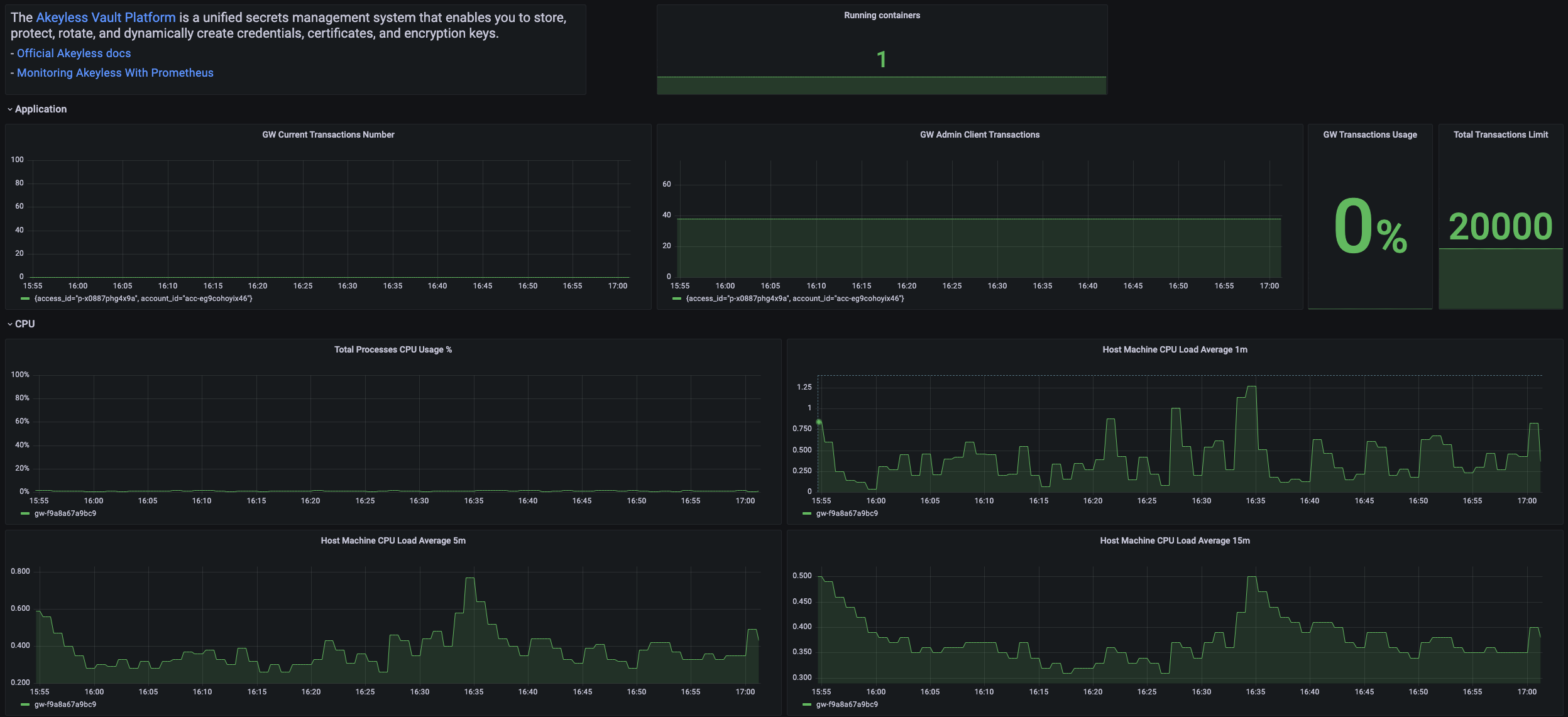Toggle gw-f9a8a67a9bc9 legend in CPU Load 1m panel
This screenshot has width=1568, height=717.
(847, 514)
